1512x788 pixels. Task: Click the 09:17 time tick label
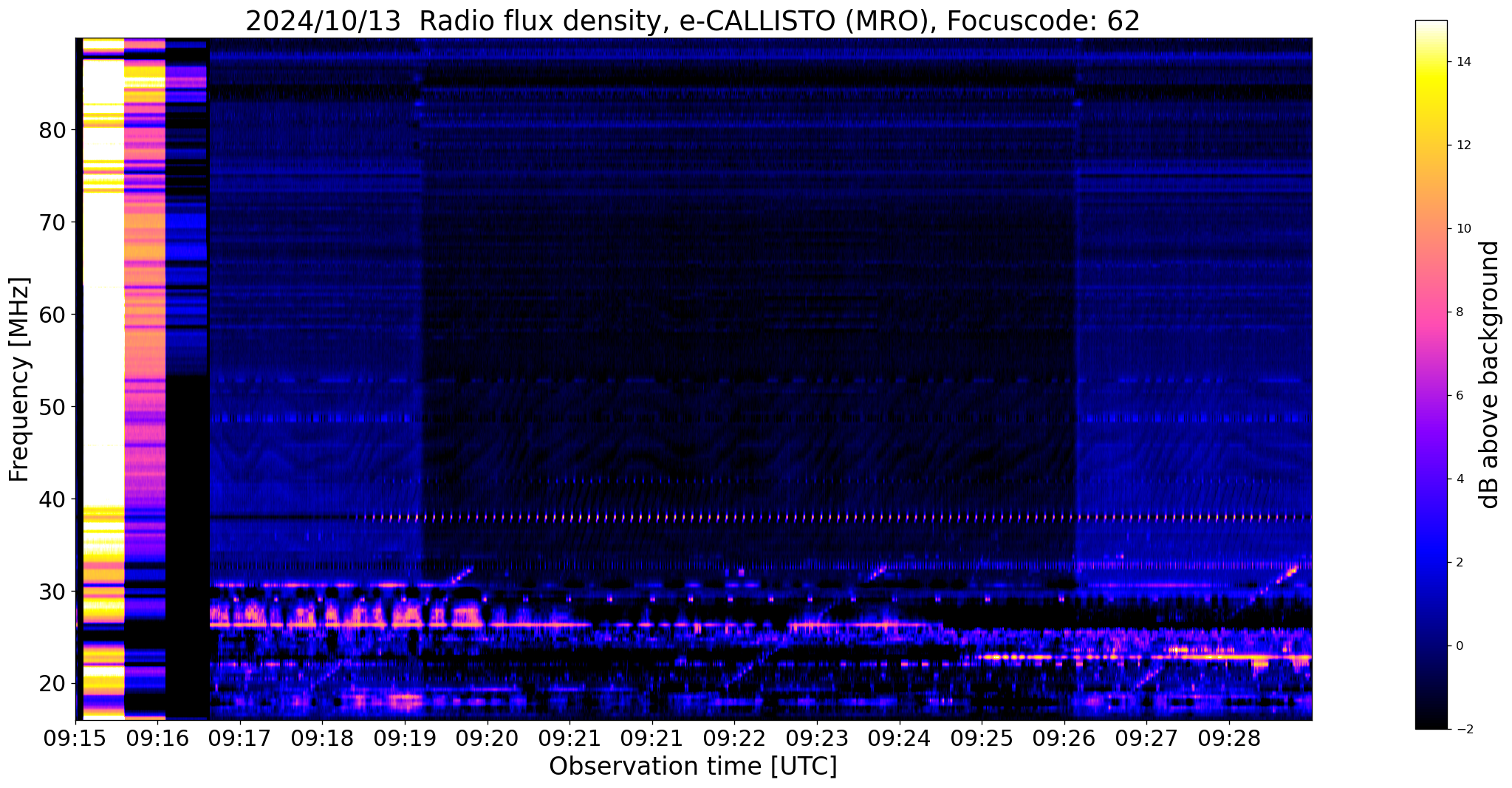pos(240,739)
